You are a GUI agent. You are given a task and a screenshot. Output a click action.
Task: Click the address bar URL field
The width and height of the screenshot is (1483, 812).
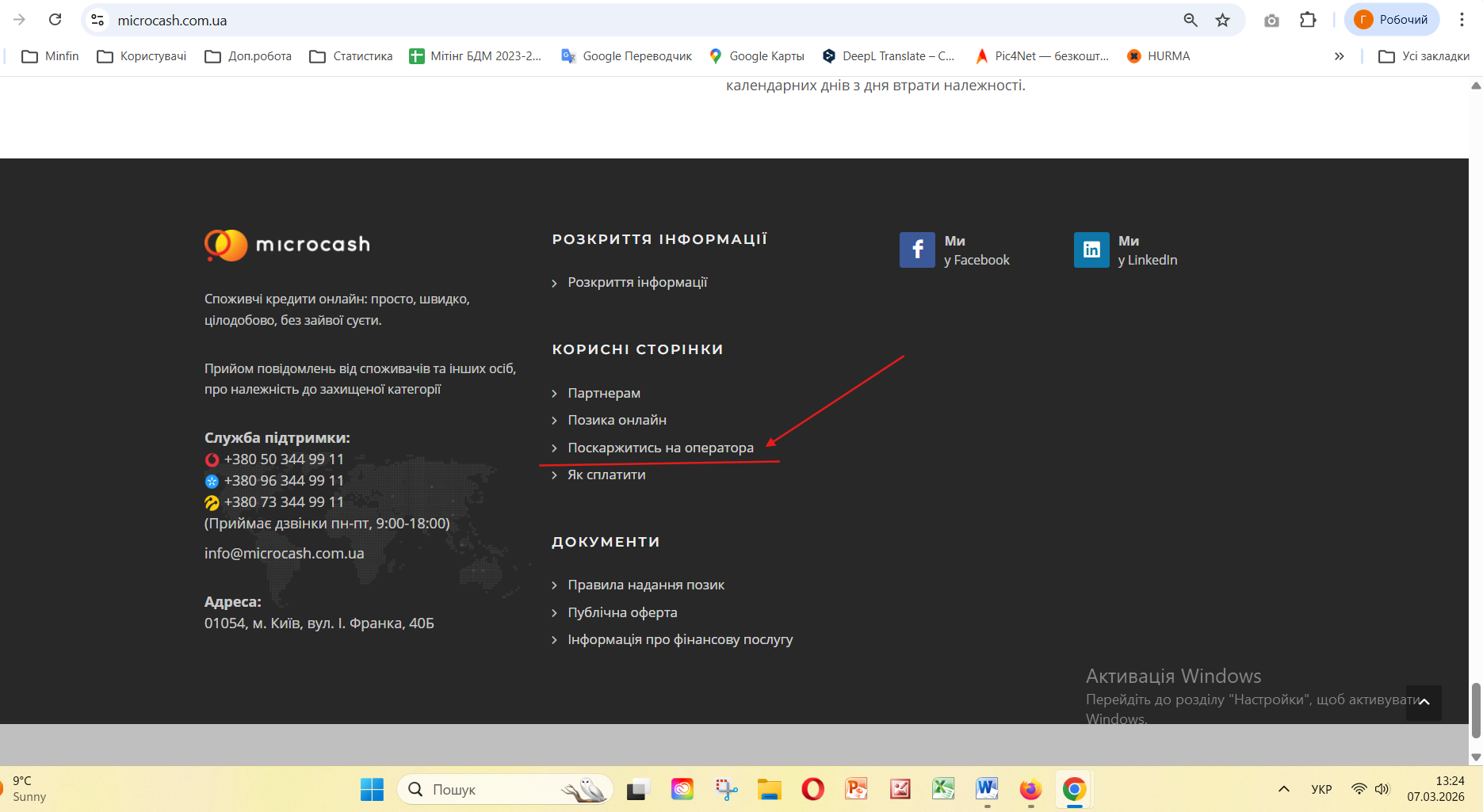pos(634,20)
